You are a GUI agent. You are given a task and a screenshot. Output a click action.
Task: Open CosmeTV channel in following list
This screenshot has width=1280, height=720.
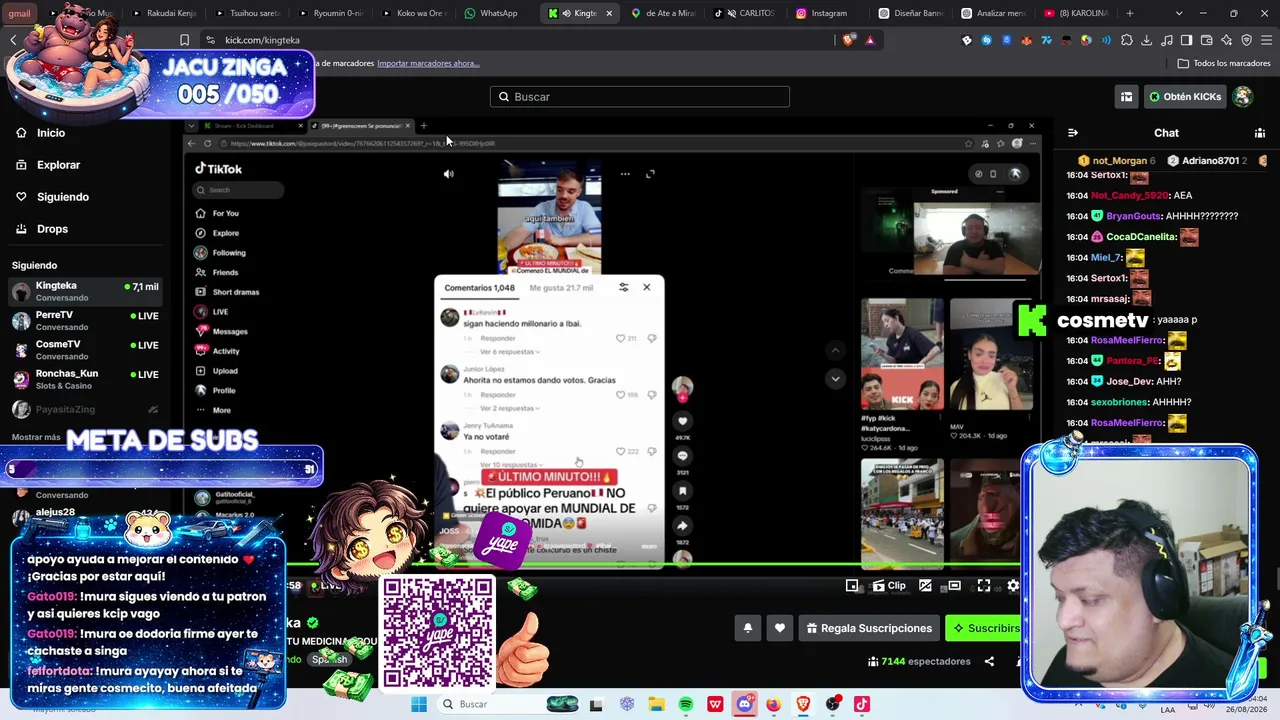85,350
